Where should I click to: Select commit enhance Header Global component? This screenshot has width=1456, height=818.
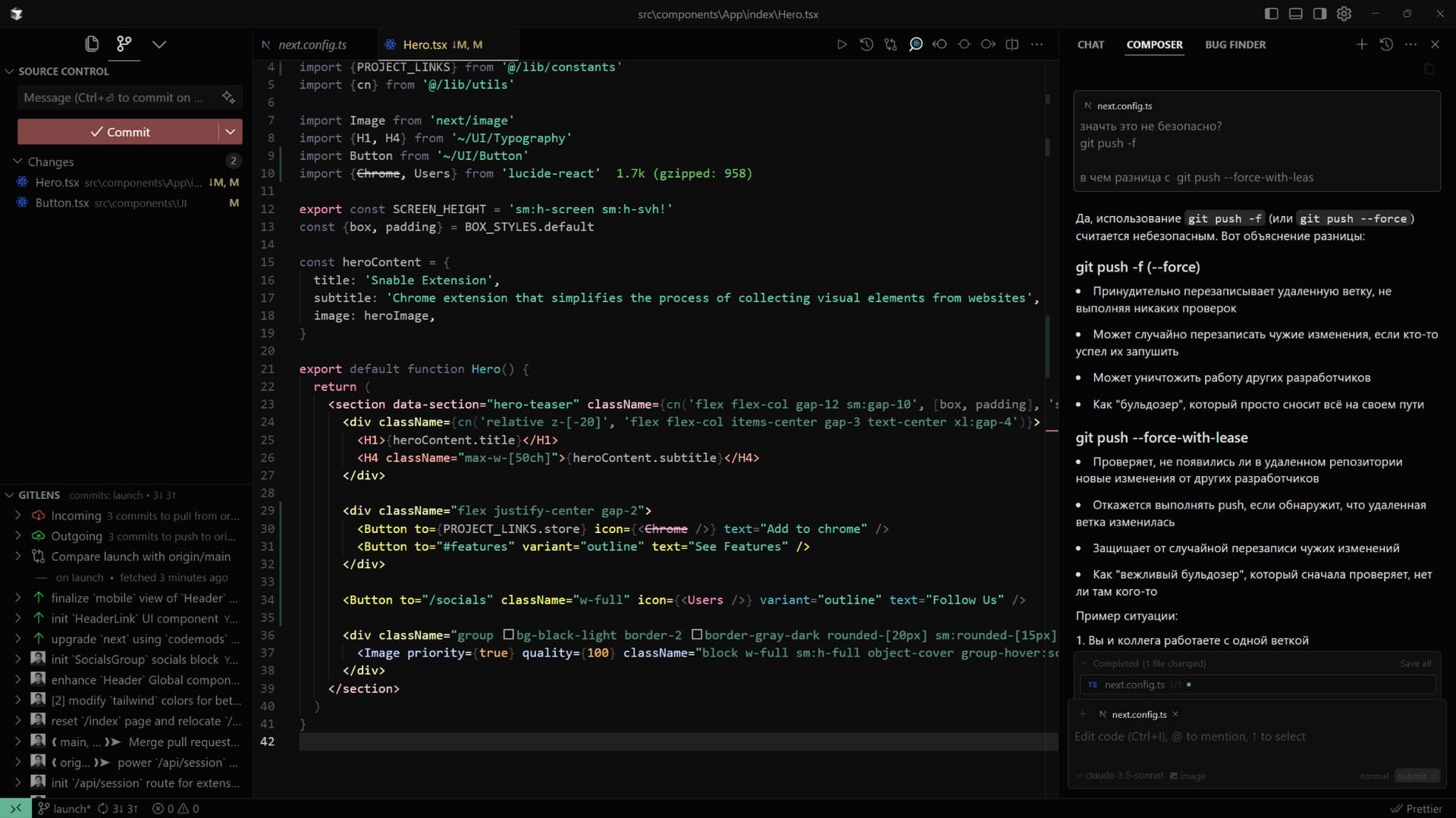(x=127, y=679)
